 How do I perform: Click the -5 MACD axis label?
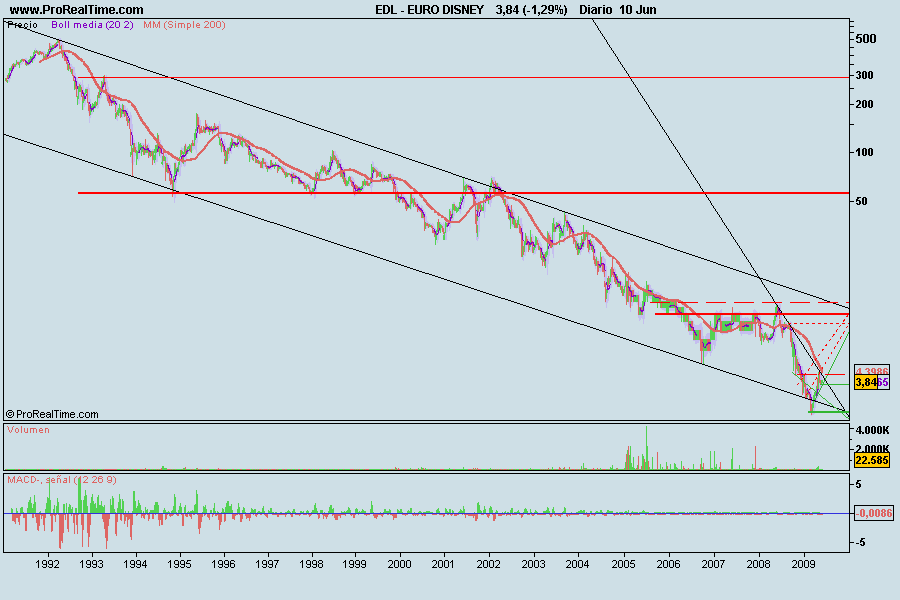859,543
